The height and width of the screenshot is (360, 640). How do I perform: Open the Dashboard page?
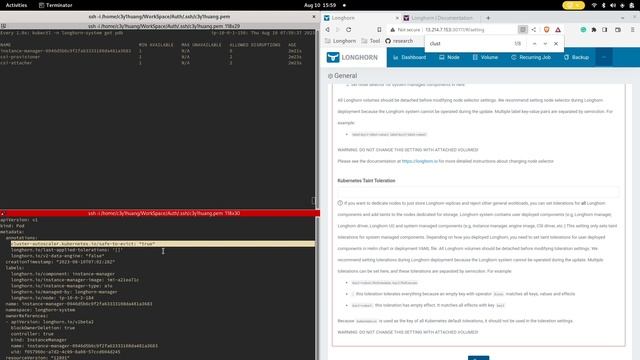(409, 58)
